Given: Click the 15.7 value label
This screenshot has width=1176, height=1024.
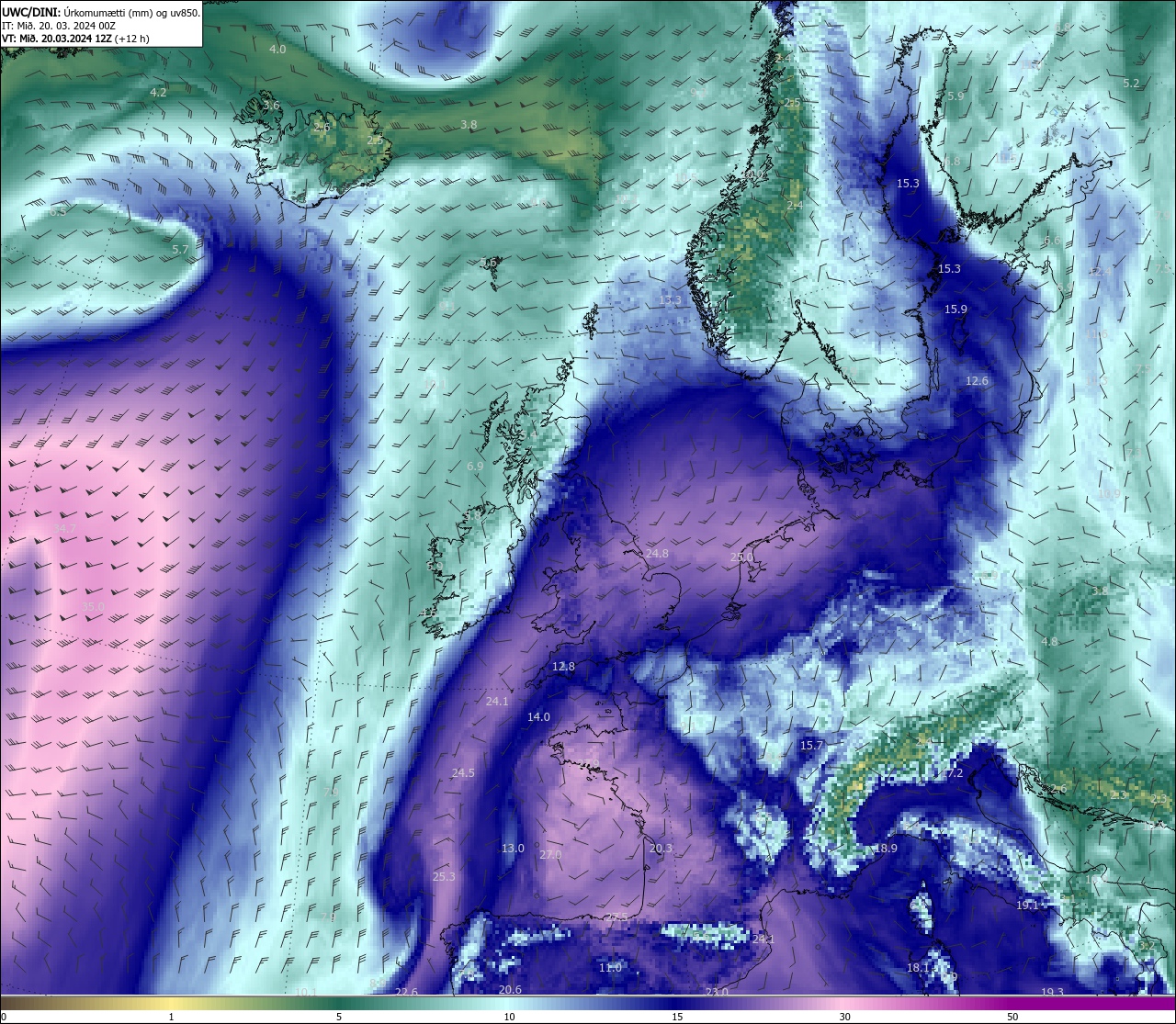Looking at the screenshot, I should point(811,746).
